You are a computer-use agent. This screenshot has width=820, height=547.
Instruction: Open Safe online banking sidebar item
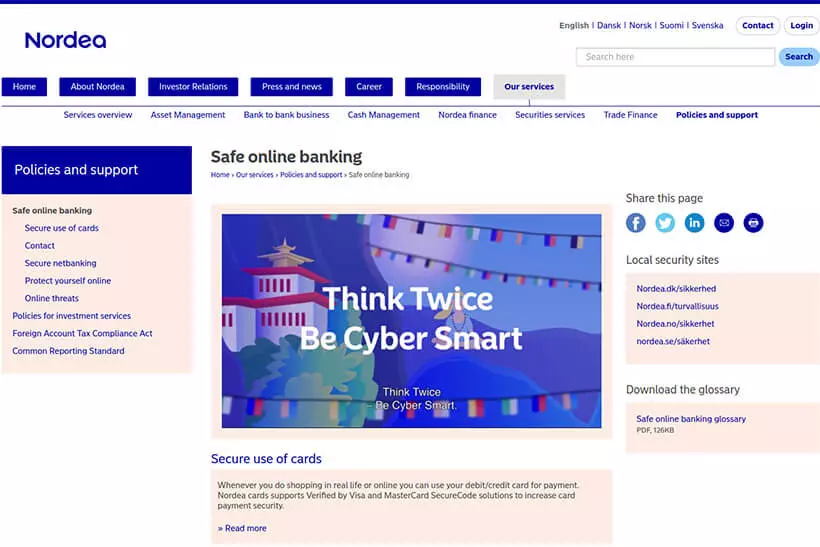52,211
